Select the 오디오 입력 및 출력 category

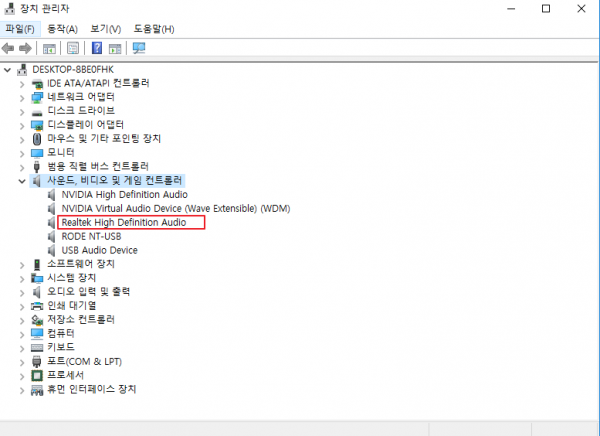click(x=88, y=292)
